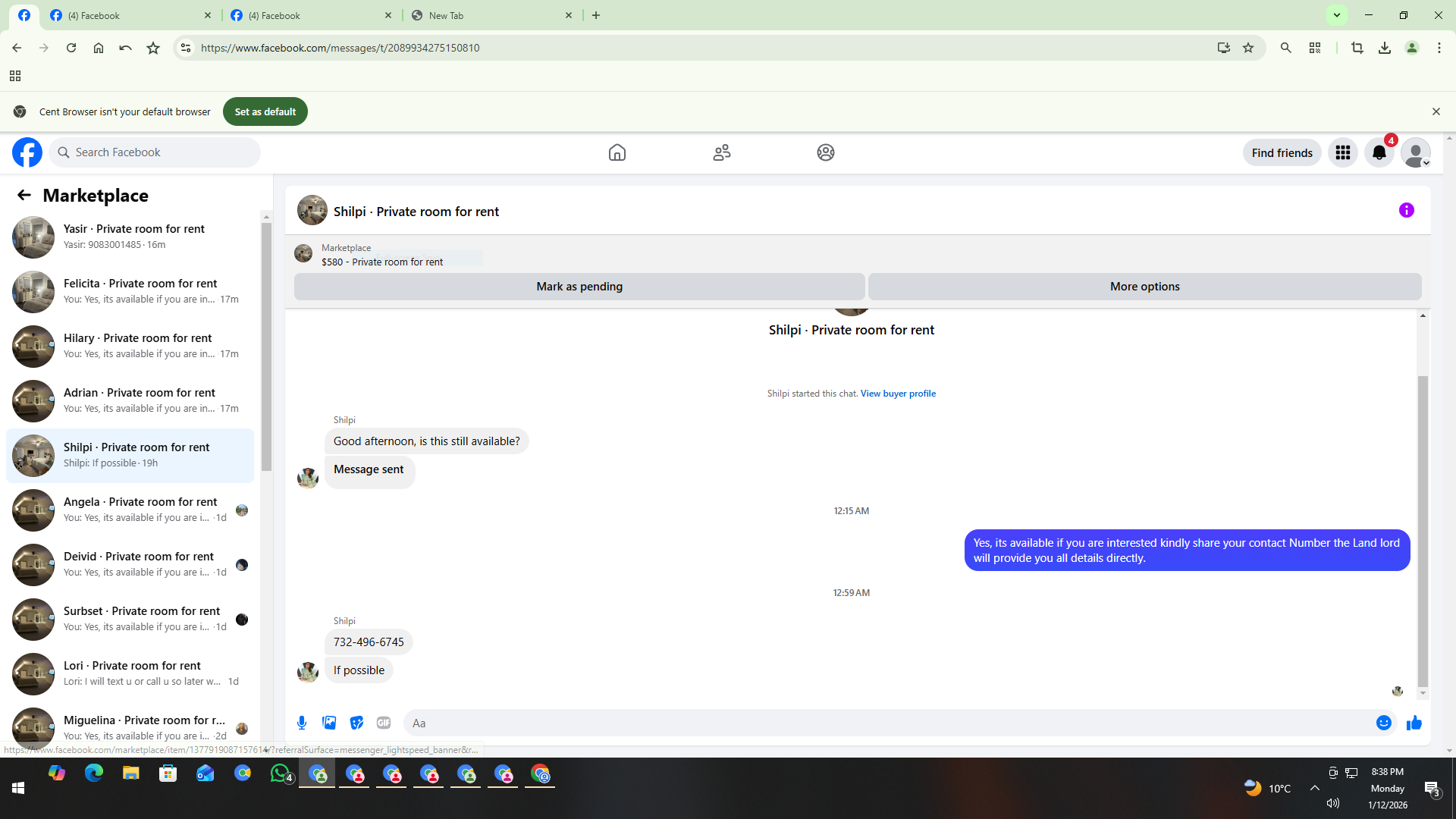This screenshot has height=819, width=1456.
Task: Go back from Marketplace with arrow
Action: [24, 196]
